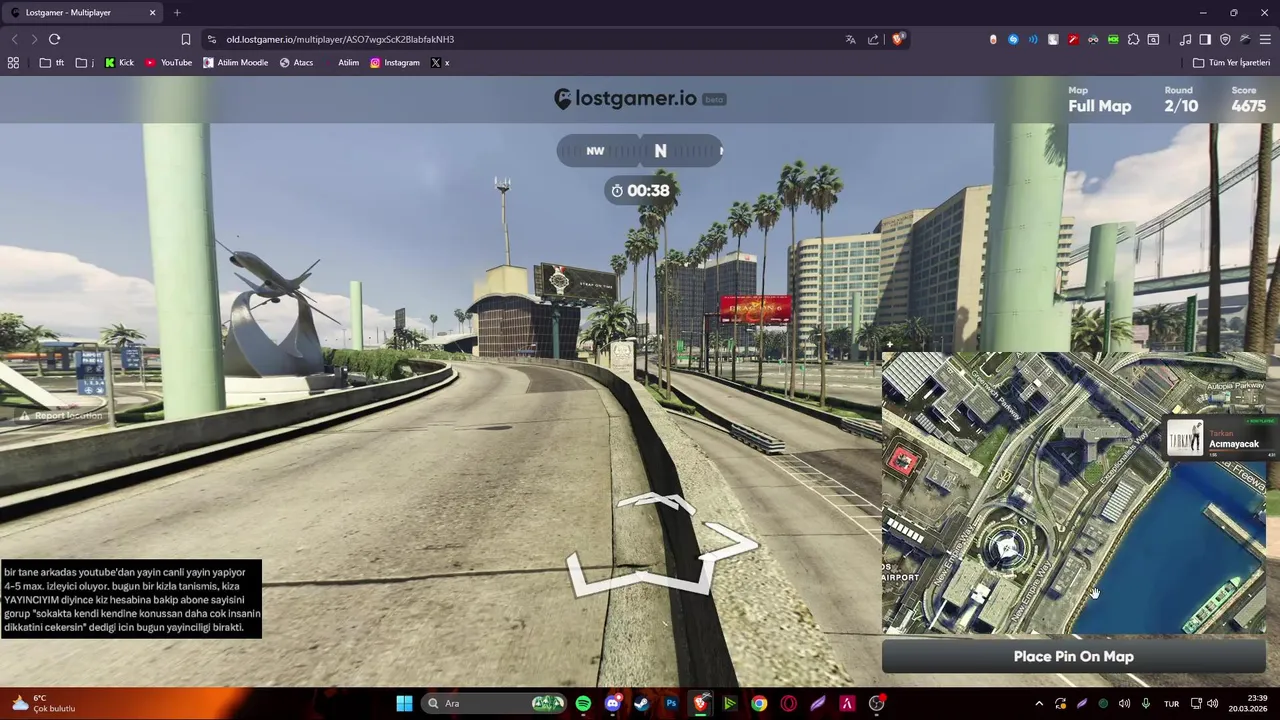Click the red helipad on the minimap
This screenshot has width=1280, height=720.
pyautogui.click(x=904, y=460)
